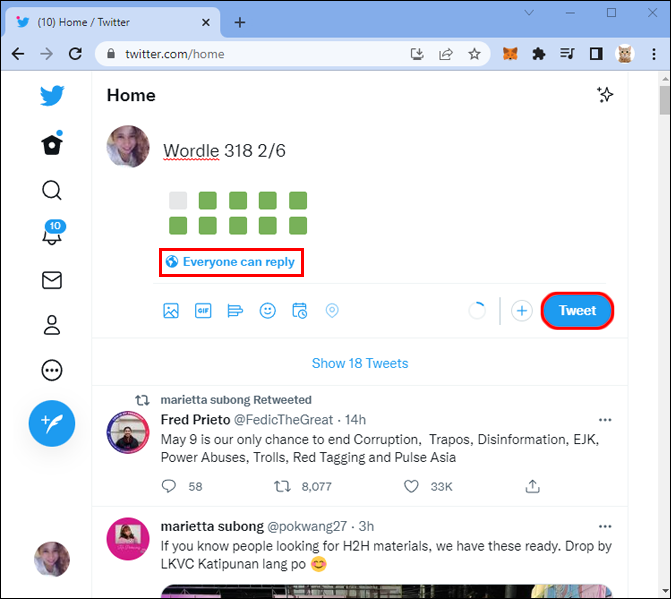Open the More circle menu in sidebar

[x=52, y=370]
